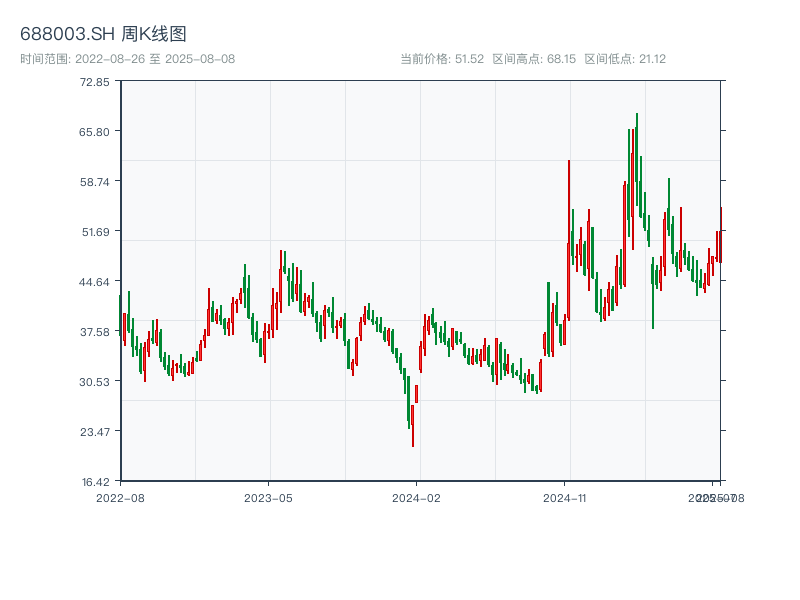
Task: Click y-axis label 37.58
Action: point(94,332)
